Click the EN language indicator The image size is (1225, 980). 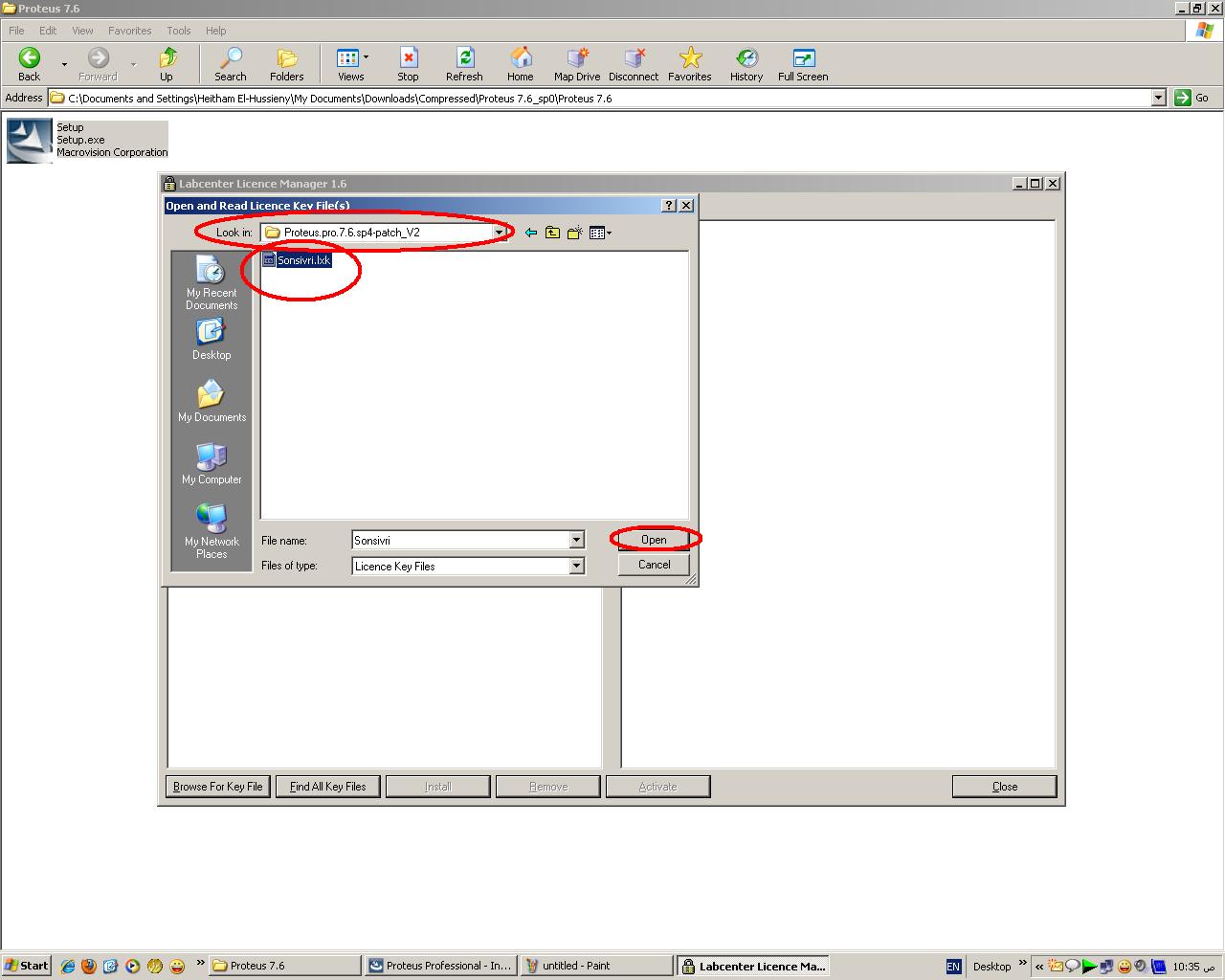click(x=953, y=967)
